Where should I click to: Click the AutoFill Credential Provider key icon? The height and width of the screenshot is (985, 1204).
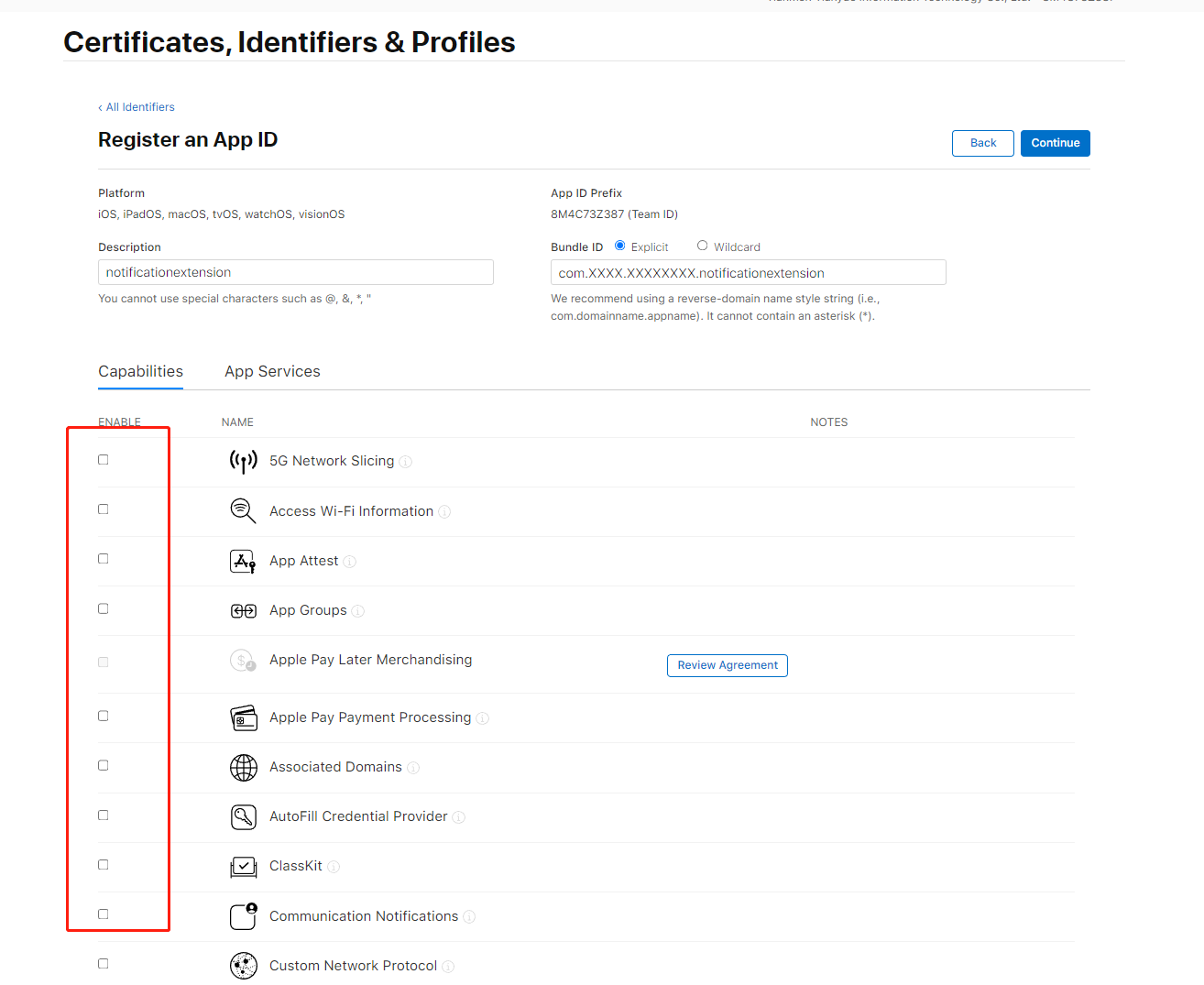[243, 816]
